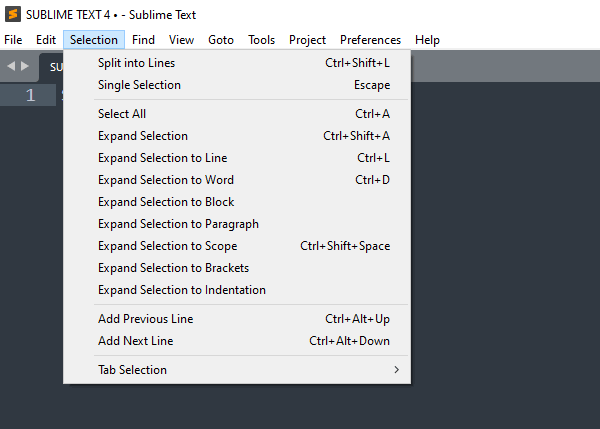The width and height of the screenshot is (600, 429).
Task: Choose Add Next Line
Action: (237, 341)
